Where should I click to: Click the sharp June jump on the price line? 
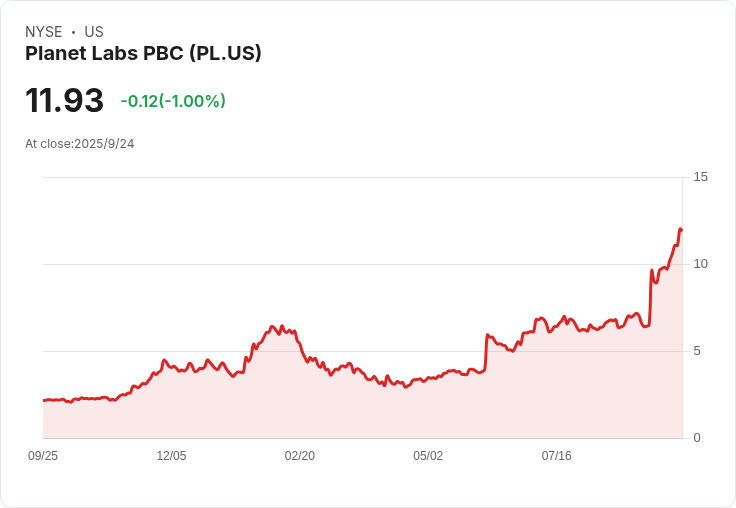click(486, 336)
